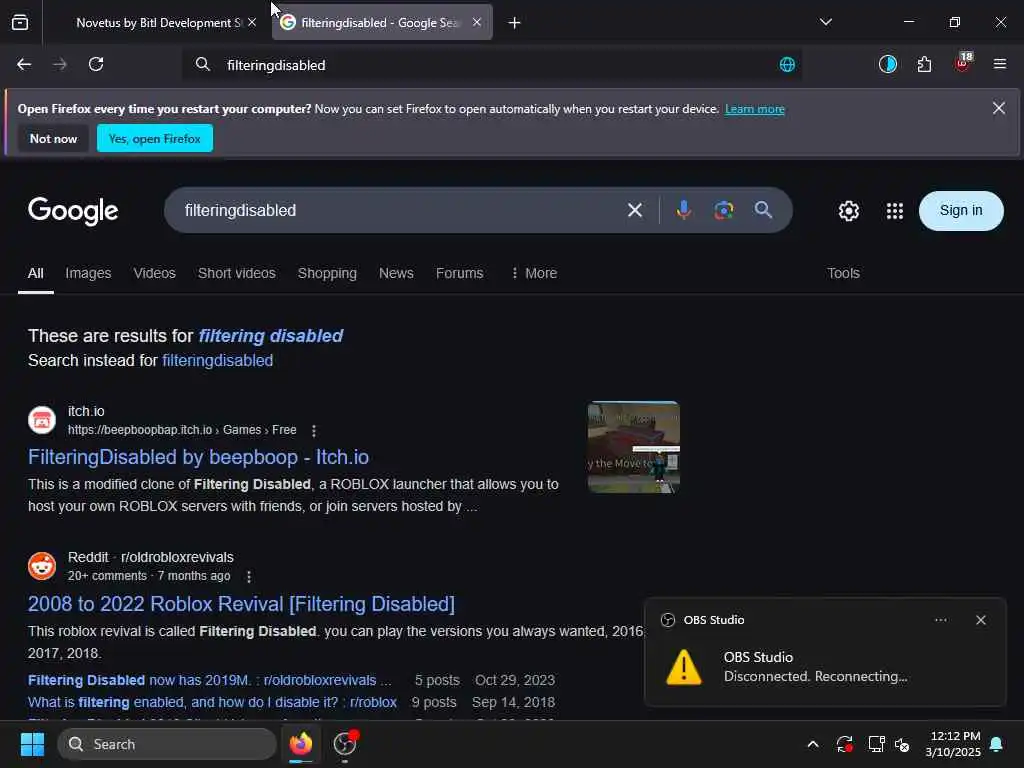Open a new tab with plus icon
The image size is (1024, 768).
[x=514, y=23]
